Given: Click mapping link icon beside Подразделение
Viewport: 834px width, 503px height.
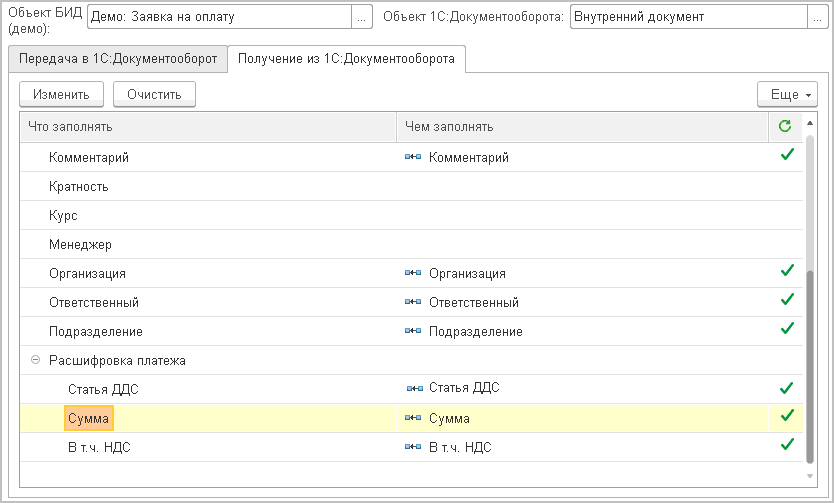Looking at the screenshot, I should click(412, 331).
